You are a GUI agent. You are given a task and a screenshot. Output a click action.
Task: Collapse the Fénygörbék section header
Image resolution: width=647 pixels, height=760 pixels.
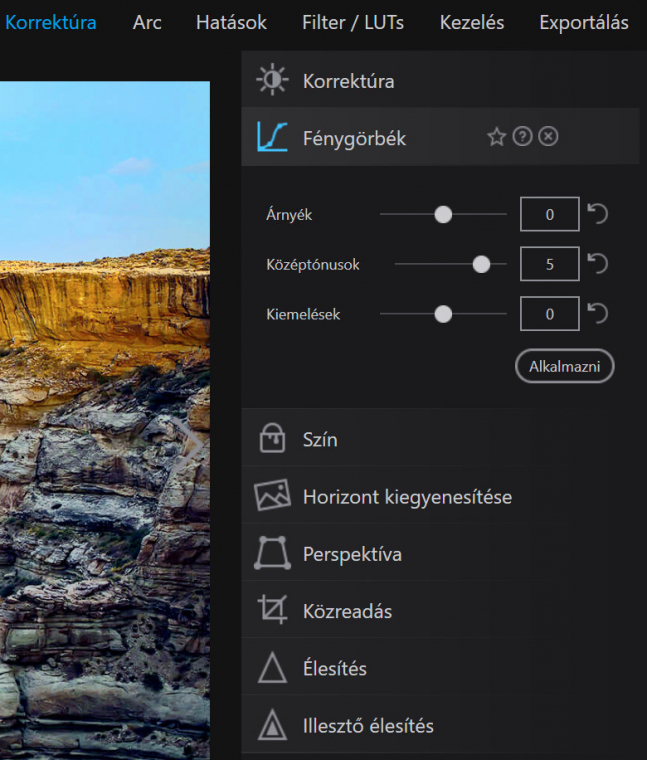[x=441, y=137]
